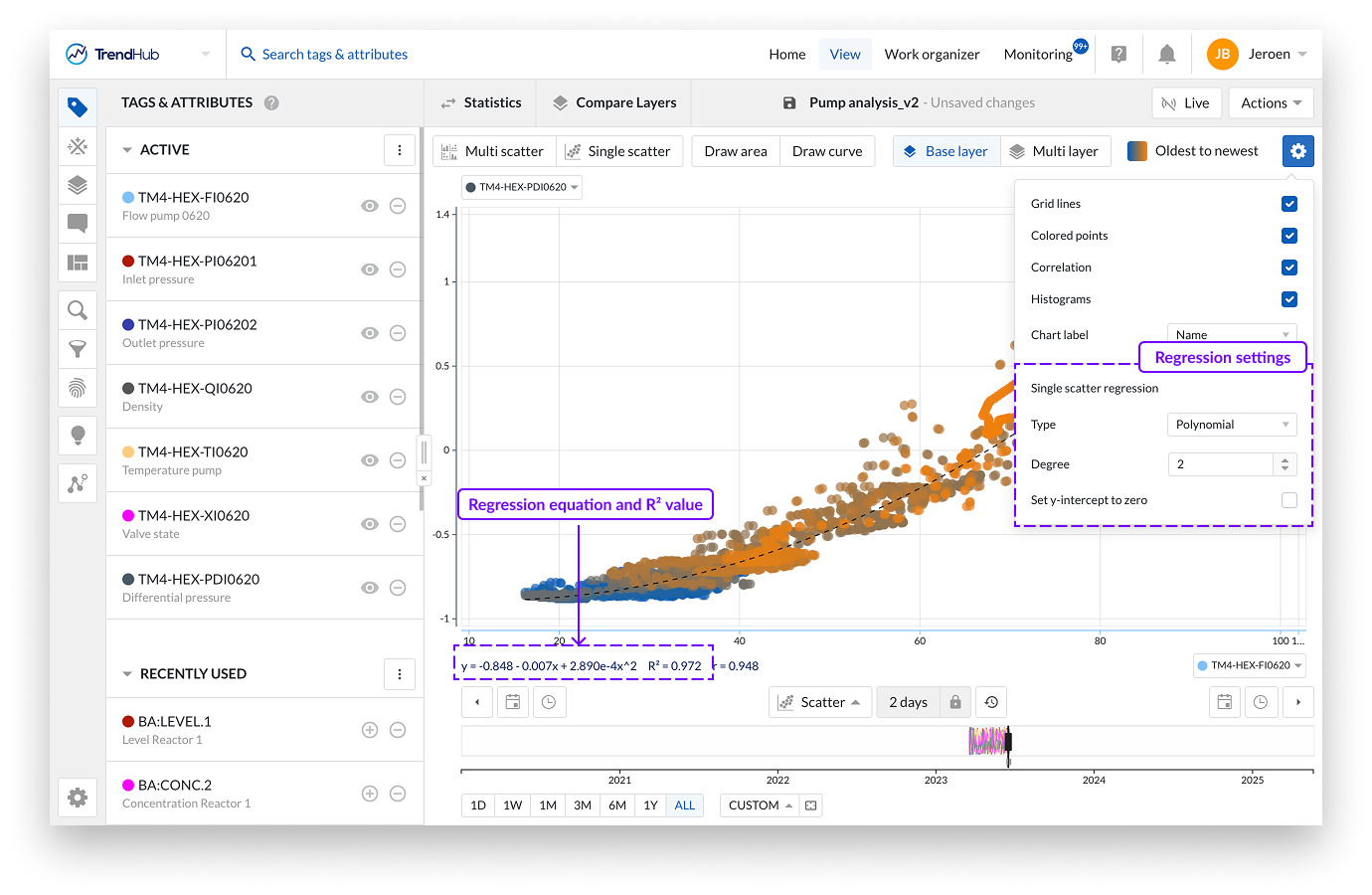This screenshot has width=1372, height=895.
Task: Collapse the ACTIVE tags section
Action: click(127, 150)
